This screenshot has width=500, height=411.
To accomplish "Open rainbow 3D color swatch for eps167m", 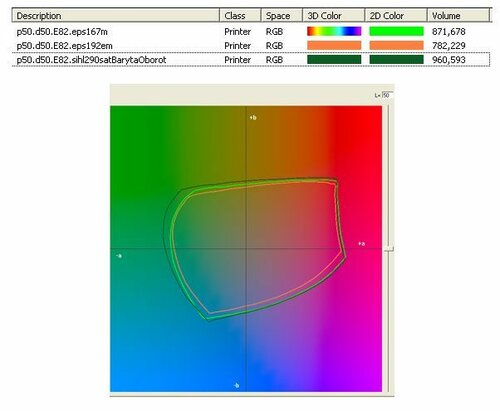I will 334,31.
